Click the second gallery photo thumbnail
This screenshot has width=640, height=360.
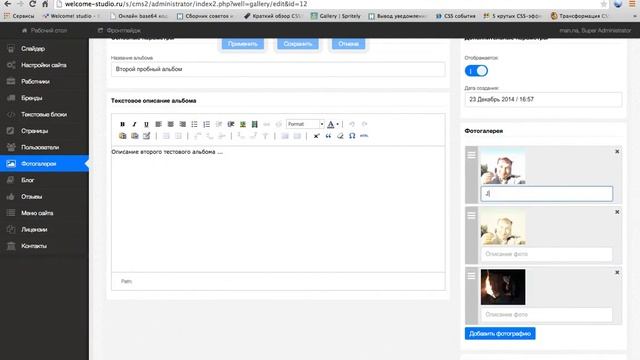point(503,227)
